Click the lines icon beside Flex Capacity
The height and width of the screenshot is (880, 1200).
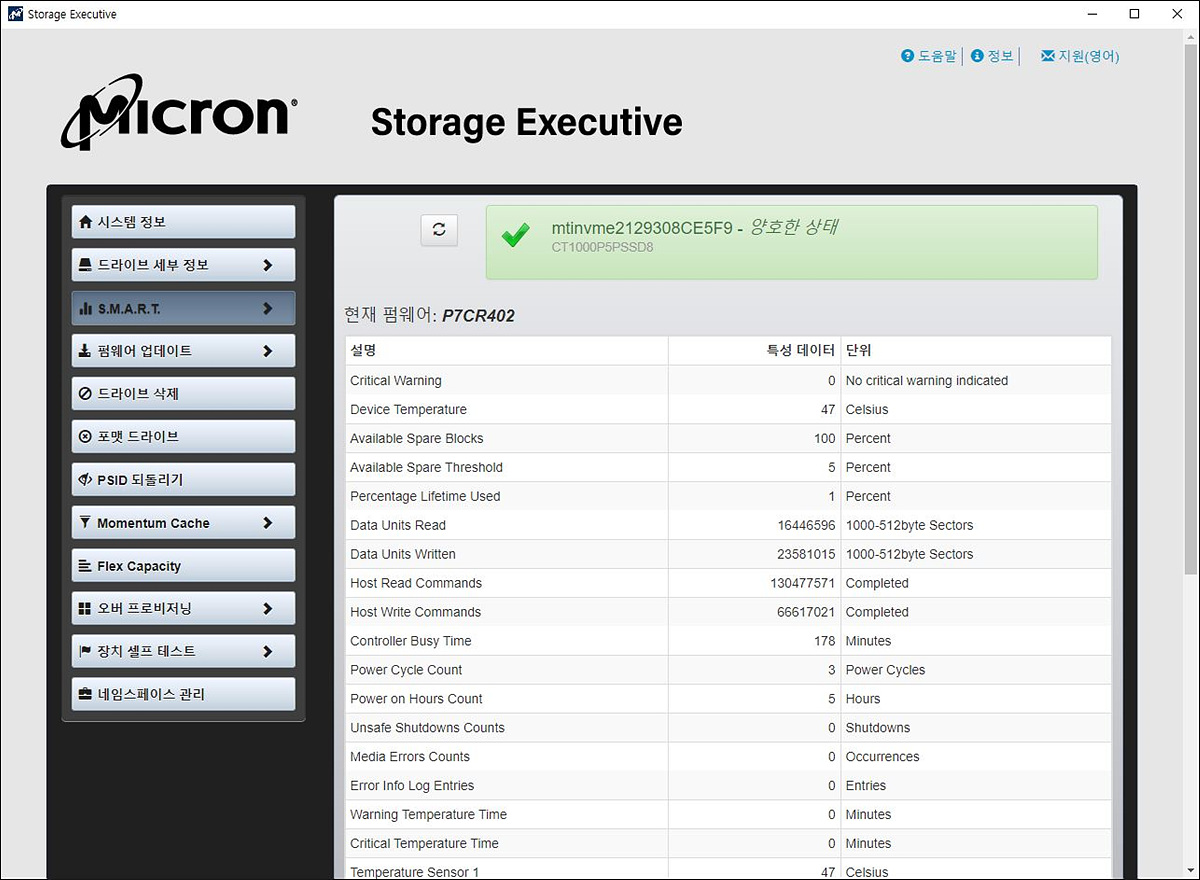85,566
